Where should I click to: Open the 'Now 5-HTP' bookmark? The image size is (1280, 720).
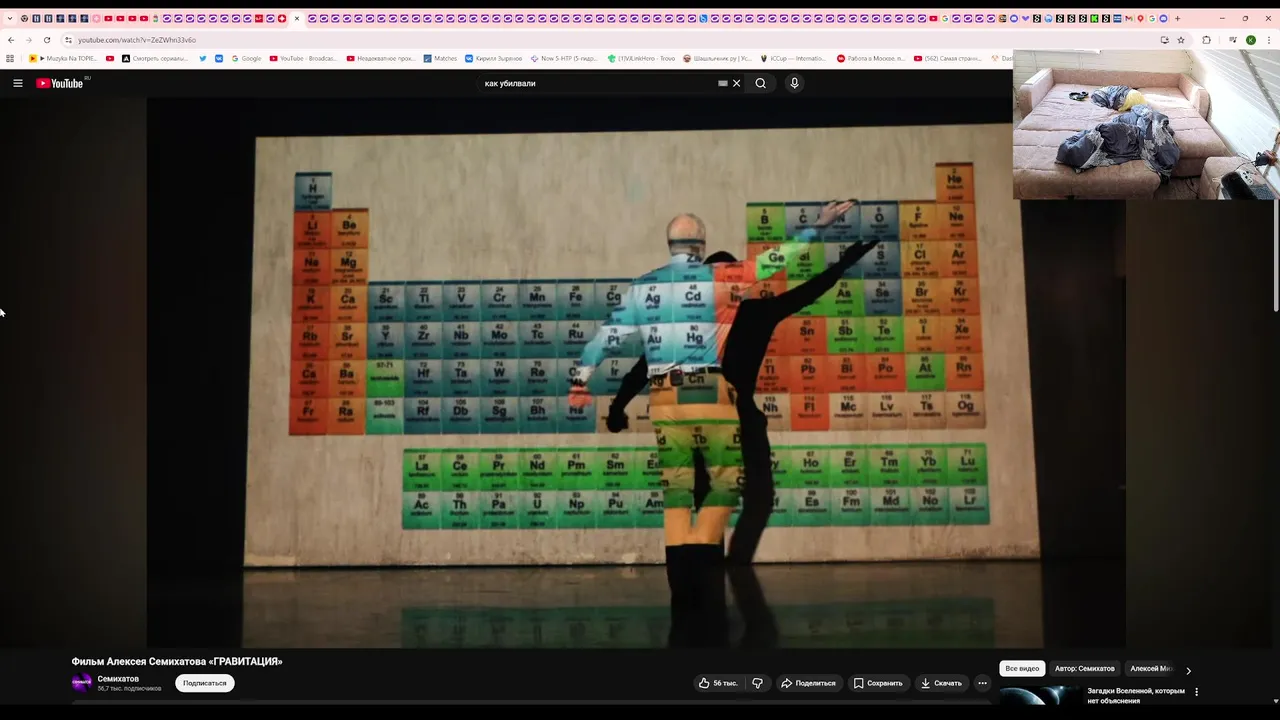[566, 58]
